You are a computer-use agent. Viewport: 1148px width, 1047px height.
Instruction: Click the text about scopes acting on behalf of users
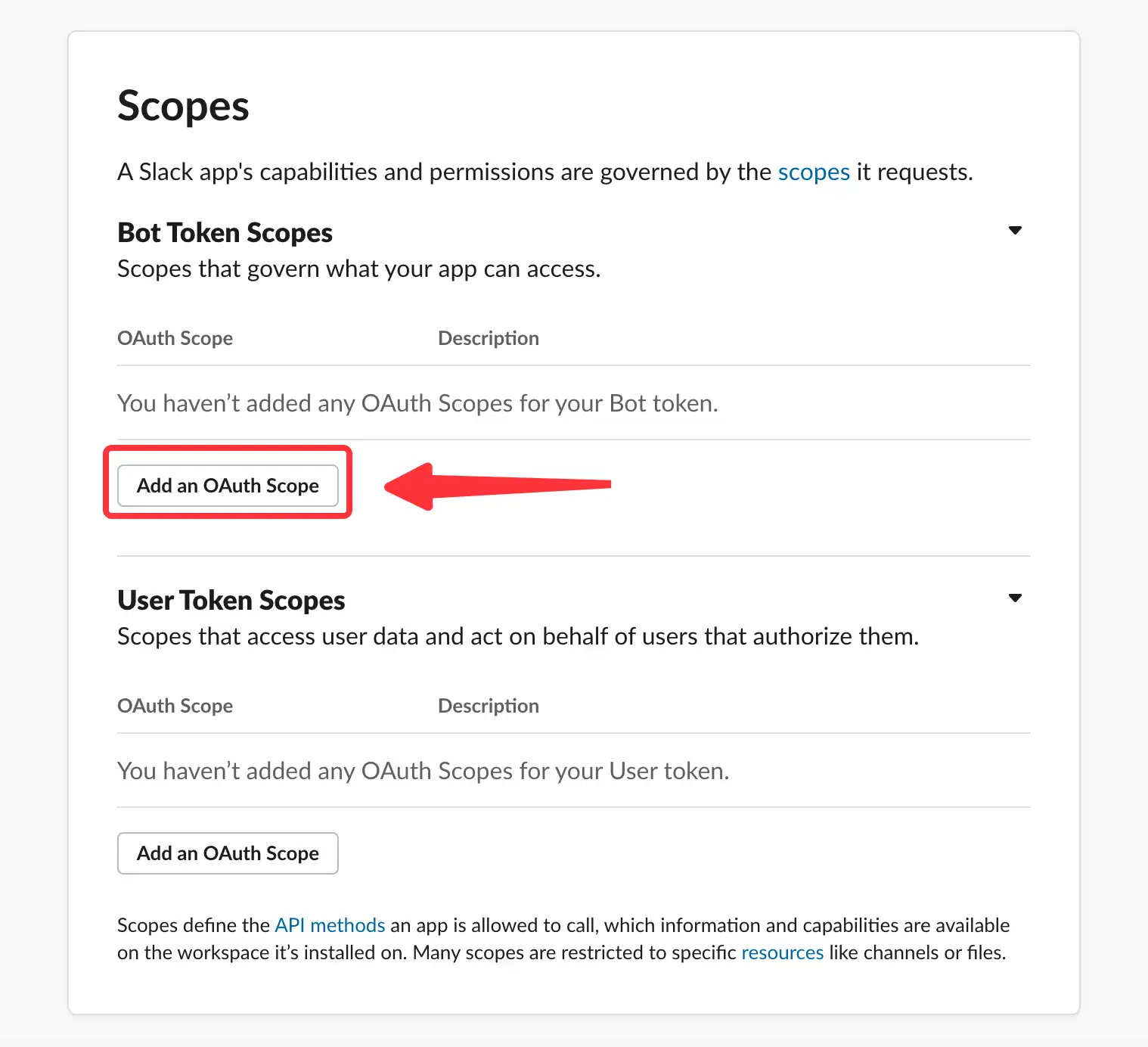click(518, 637)
